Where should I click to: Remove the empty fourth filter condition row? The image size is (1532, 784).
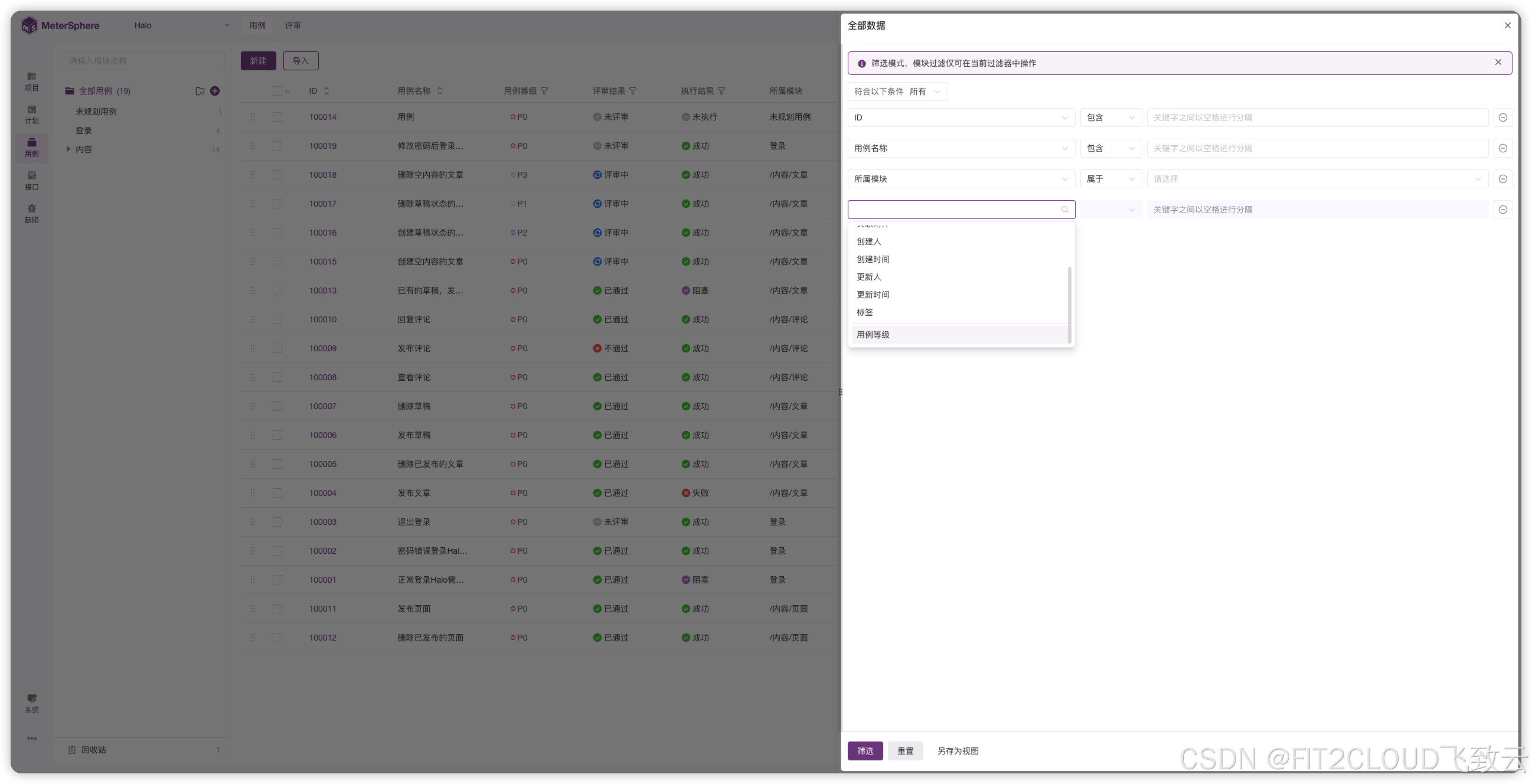click(1502, 210)
